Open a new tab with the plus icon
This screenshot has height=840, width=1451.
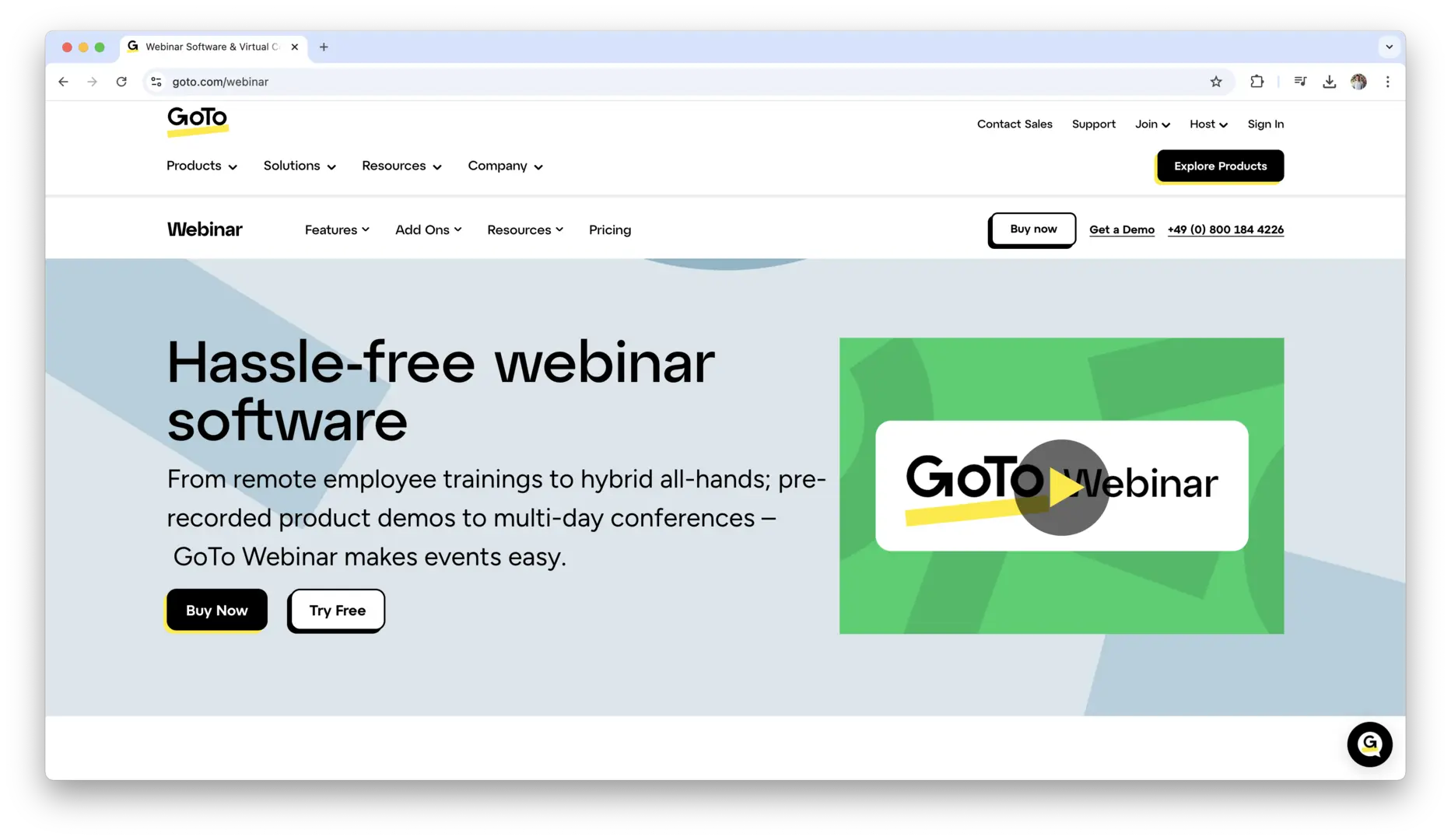(x=324, y=47)
